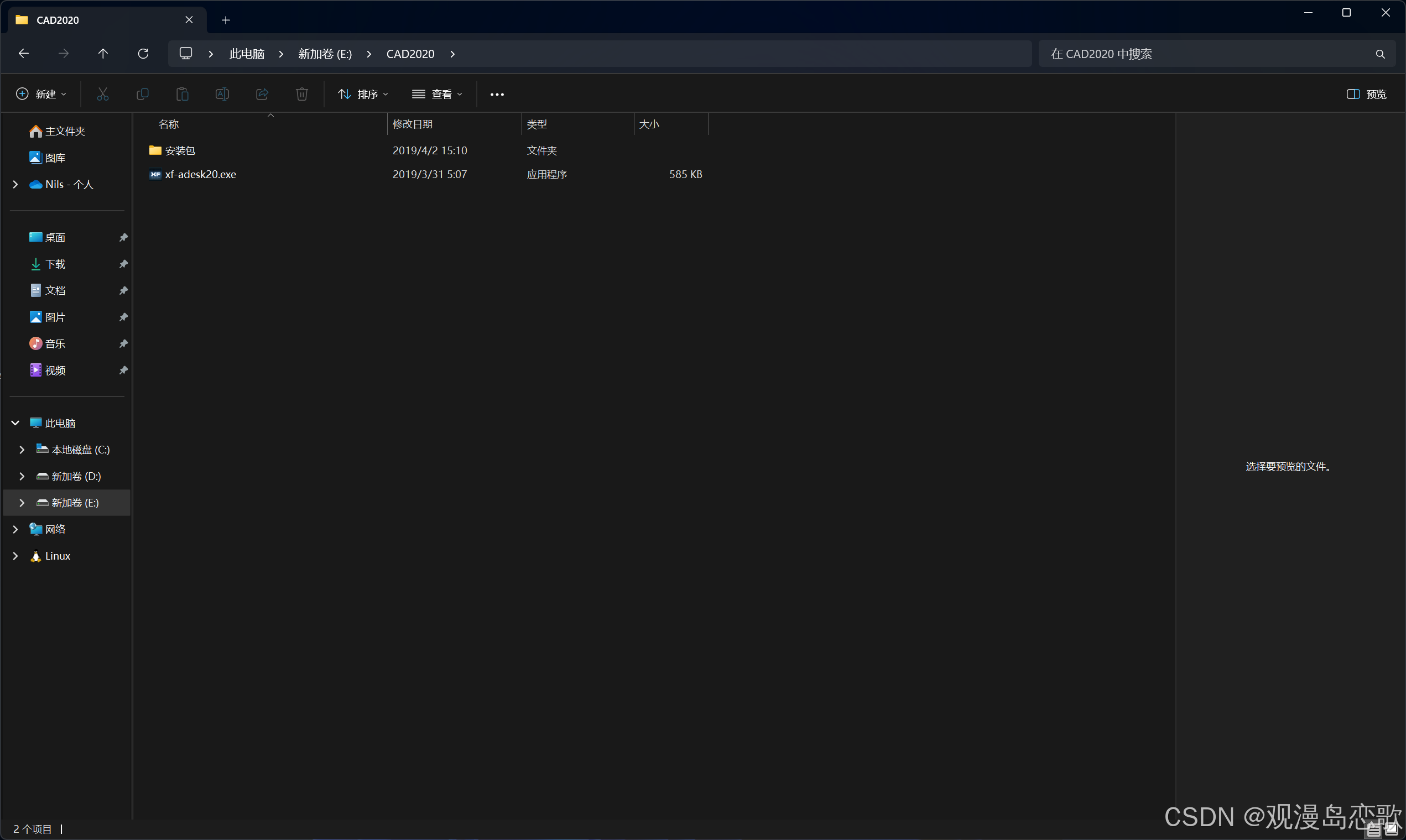Open the 新建 new item menu
Screen dimensions: 1406x840
pyautogui.click(x=41, y=94)
